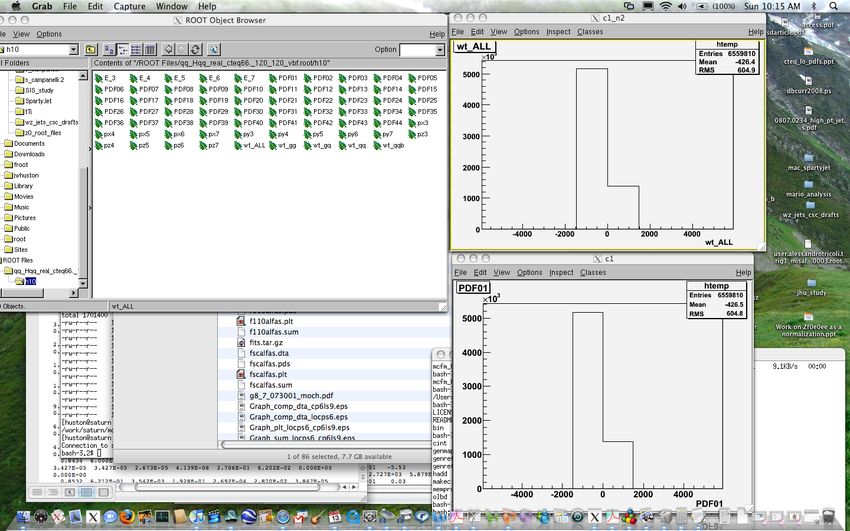Switch ROOT browser to small icons view

pyautogui.click(x=123, y=50)
